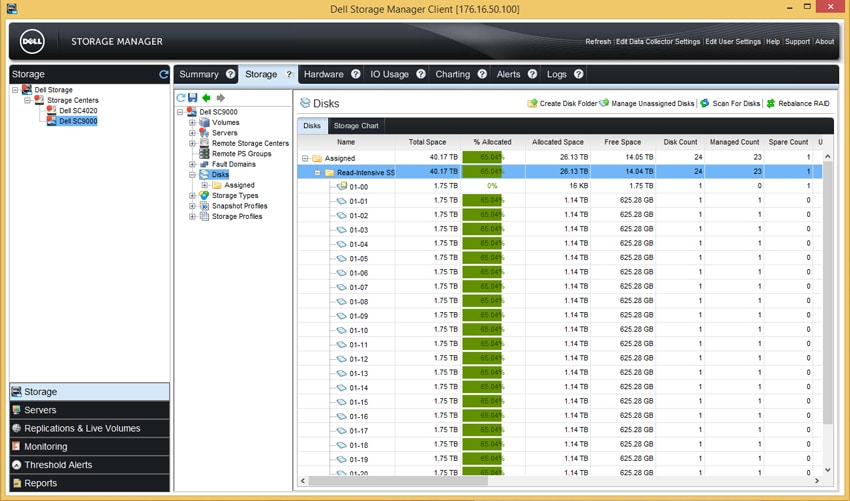The image size is (850, 501).
Task: Expand Assigned folder under Disks in tree
Action: tap(204, 185)
